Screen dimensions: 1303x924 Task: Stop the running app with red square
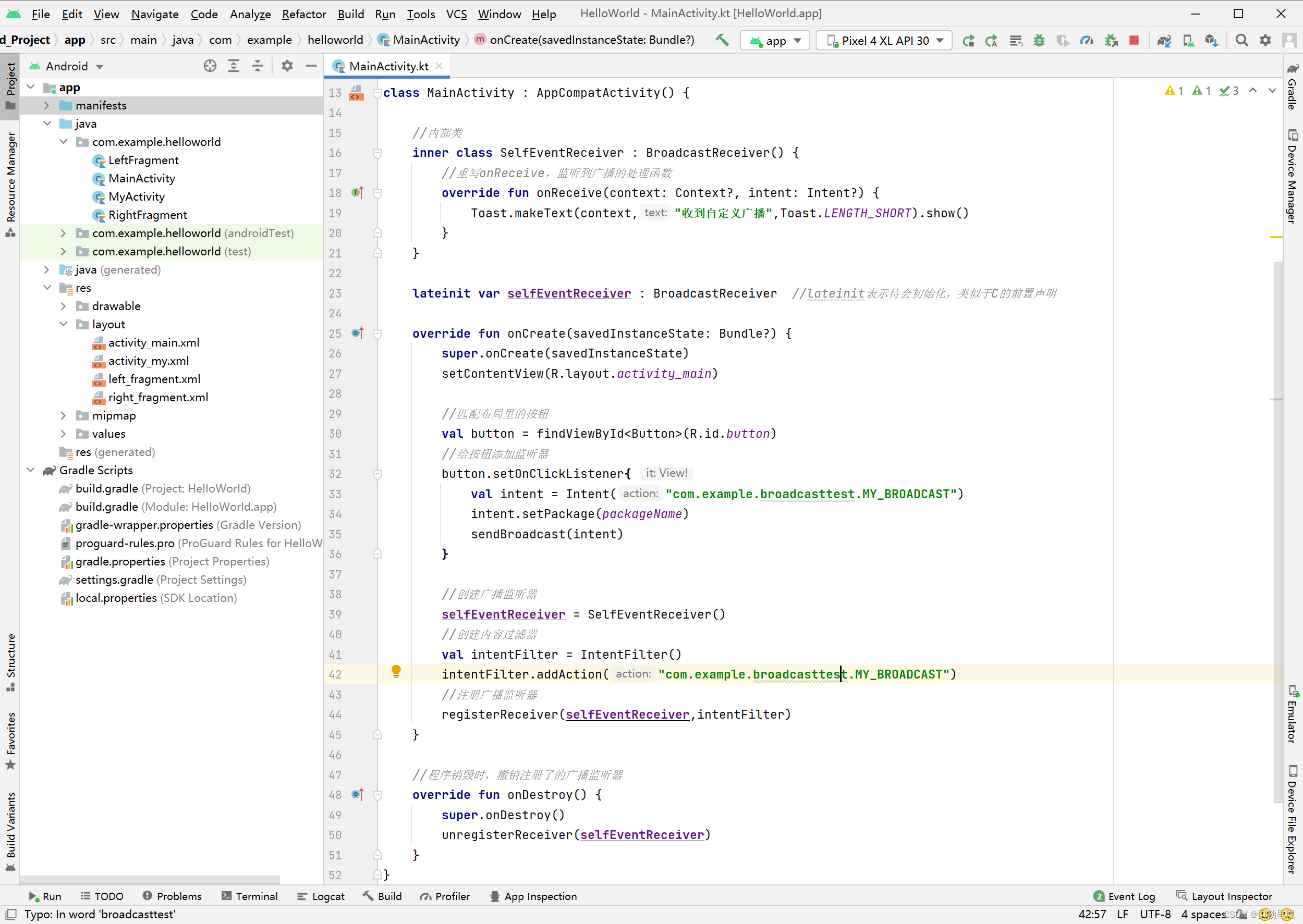pos(1134,41)
